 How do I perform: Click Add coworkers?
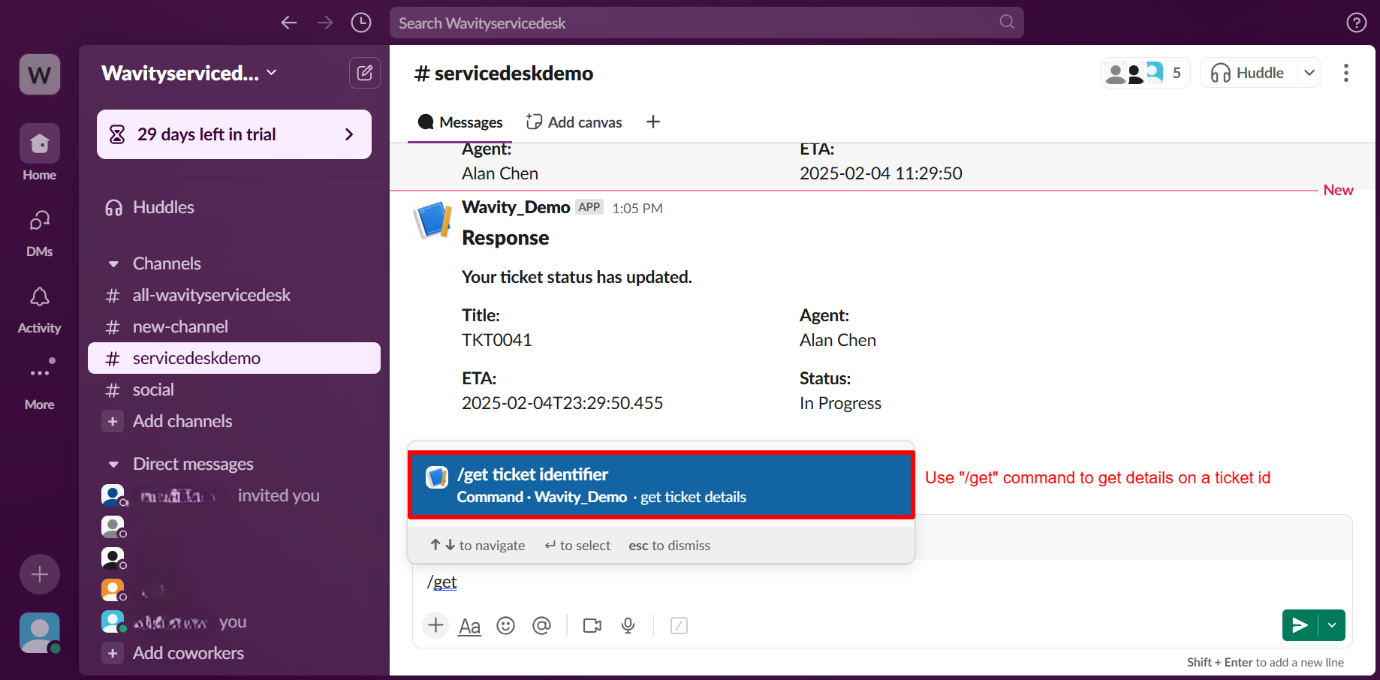point(234,653)
